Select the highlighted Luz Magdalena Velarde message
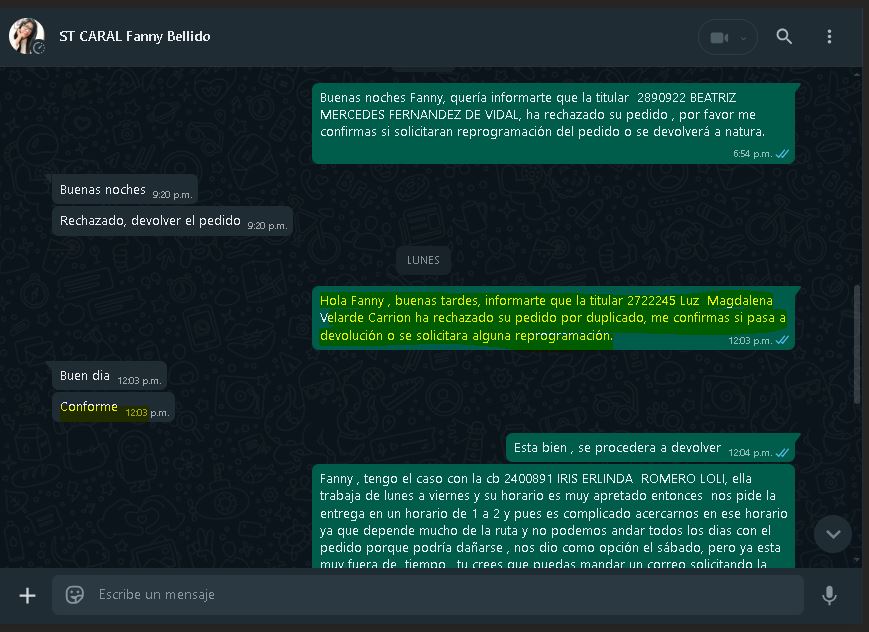869x632 pixels. coord(553,318)
